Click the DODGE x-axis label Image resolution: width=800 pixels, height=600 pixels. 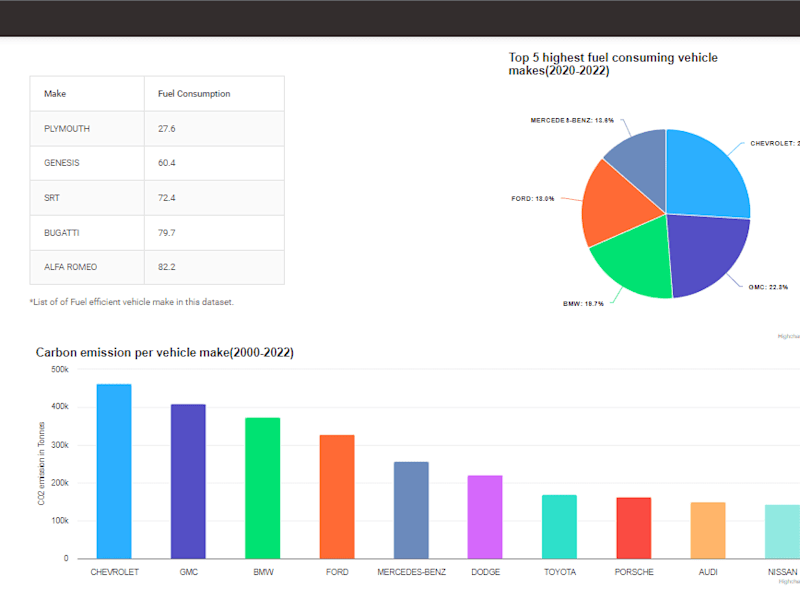click(485, 572)
